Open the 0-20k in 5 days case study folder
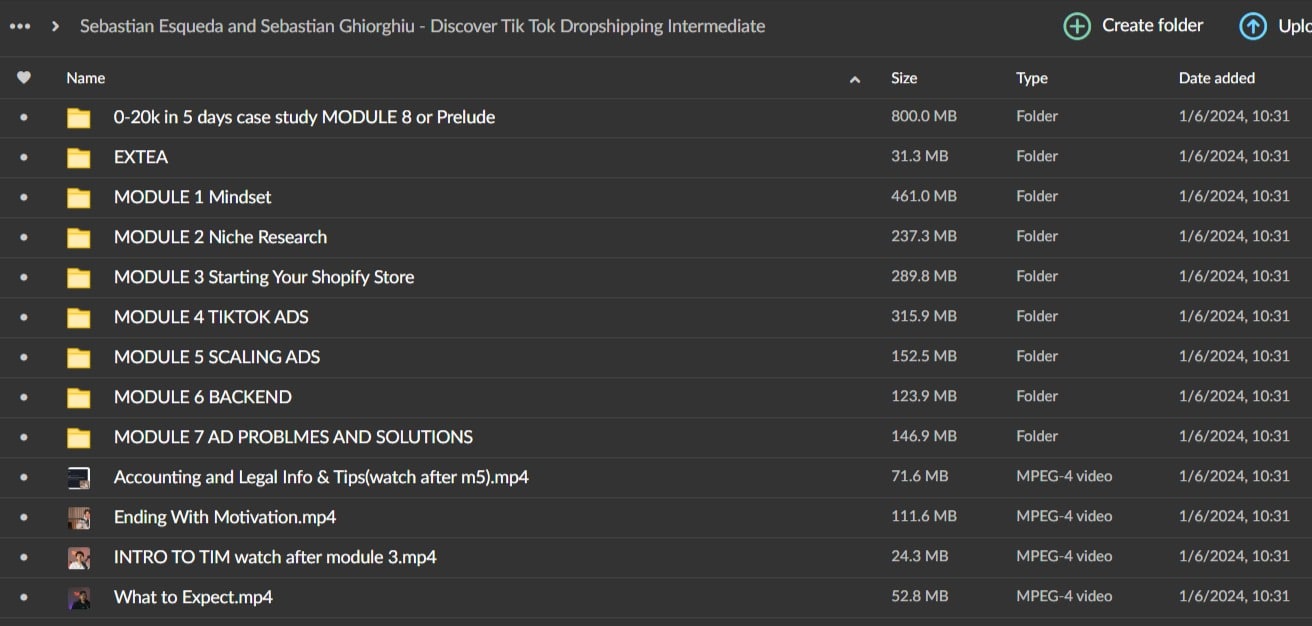Image resolution: width=1312 pixels, height=626 pixels. coord(304,117)
